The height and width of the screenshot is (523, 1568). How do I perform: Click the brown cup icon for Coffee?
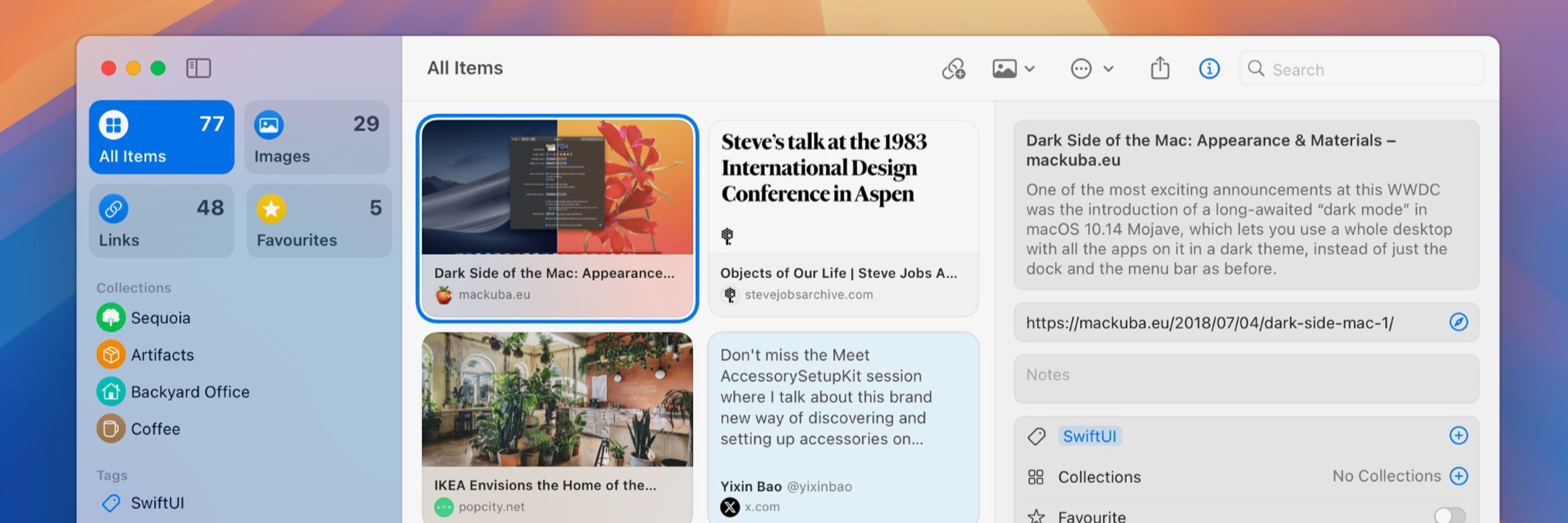pyautogui.click(x=111, y=429)
